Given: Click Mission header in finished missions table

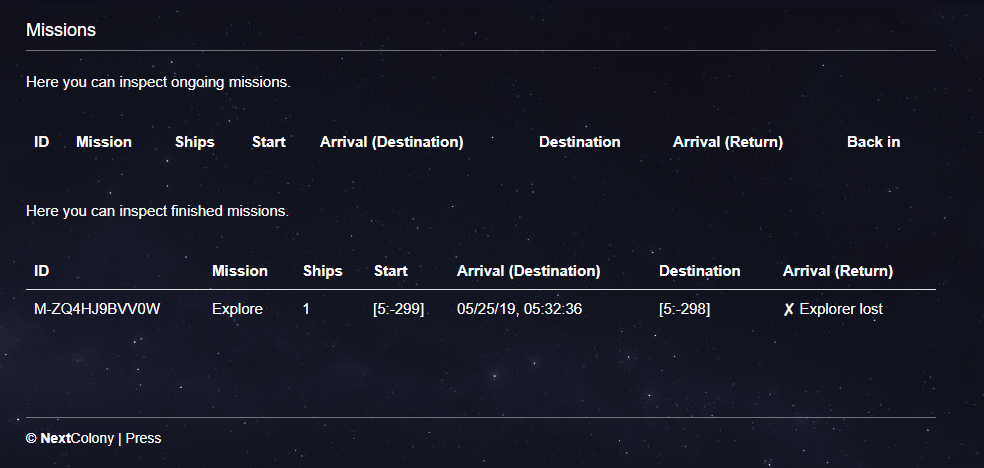Looking at the screenshot, I should (240, 271).
